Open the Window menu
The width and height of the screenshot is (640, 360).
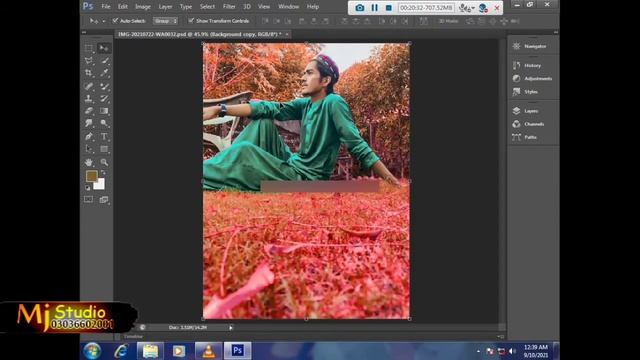click(289, 7)
